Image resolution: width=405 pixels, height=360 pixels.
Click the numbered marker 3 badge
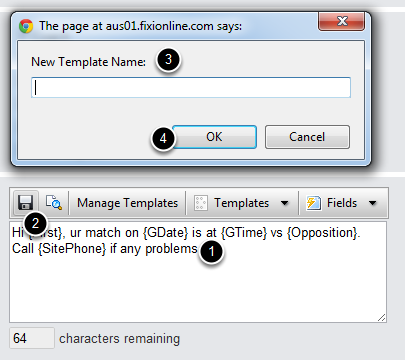pyautogui.click(x=168, y=60)
